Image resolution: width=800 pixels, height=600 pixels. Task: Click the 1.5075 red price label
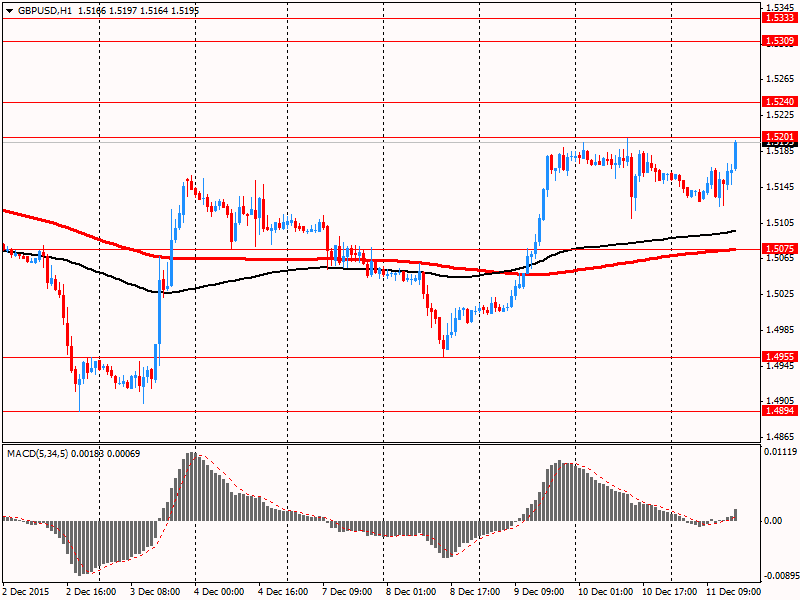tap(780, 249)
